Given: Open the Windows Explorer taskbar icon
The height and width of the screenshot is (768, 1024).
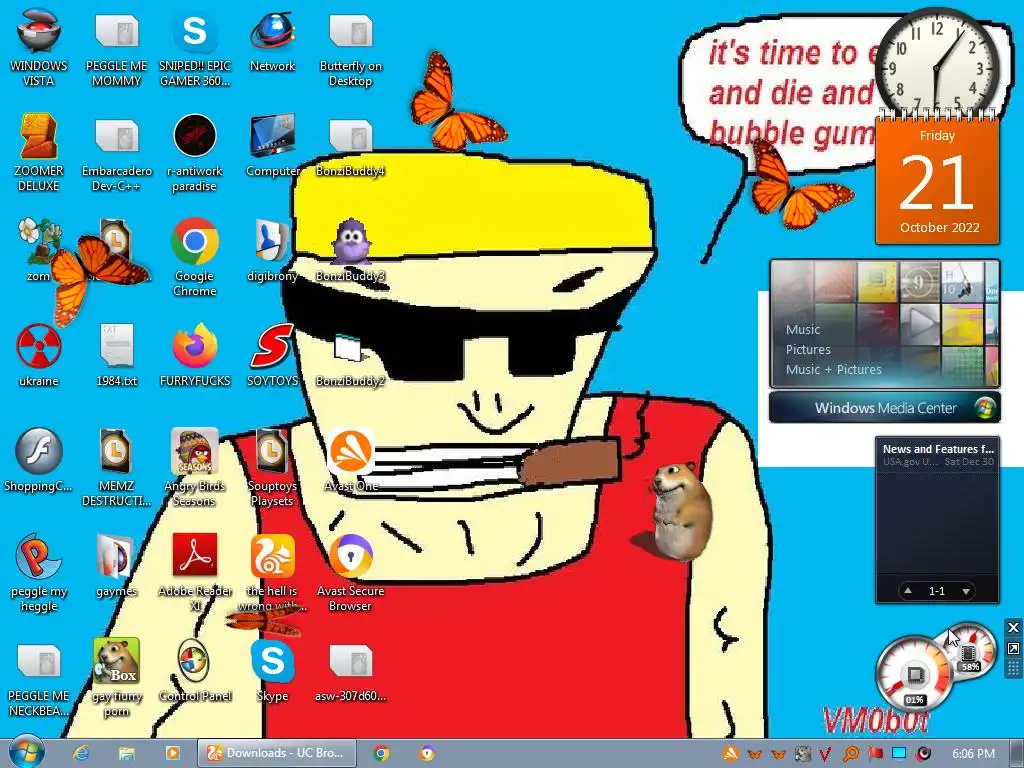Looking at the screenshot, I should pyautogui.click(x=127, y=753).
